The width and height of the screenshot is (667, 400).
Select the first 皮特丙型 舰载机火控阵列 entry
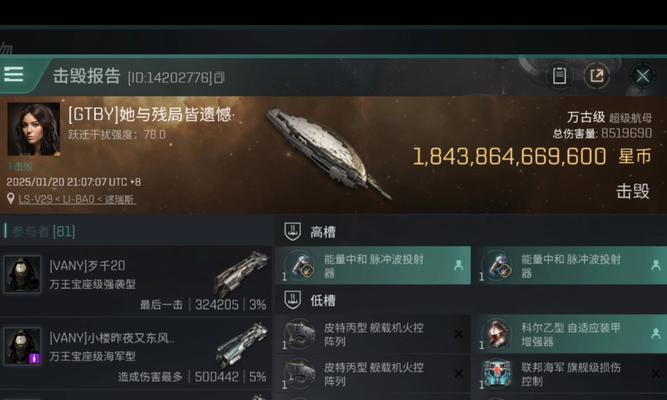tap(373, 334)
